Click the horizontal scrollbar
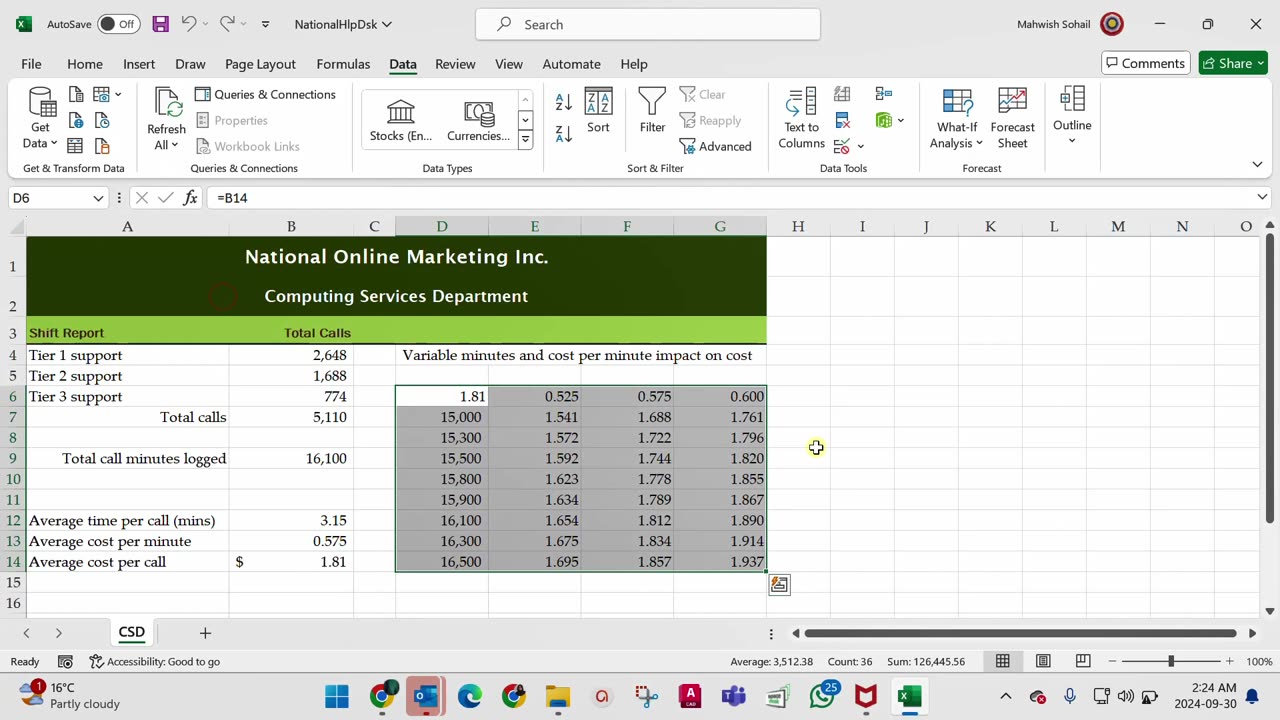The height and width of the screenshot is (720, 1280). point(1020,633)
